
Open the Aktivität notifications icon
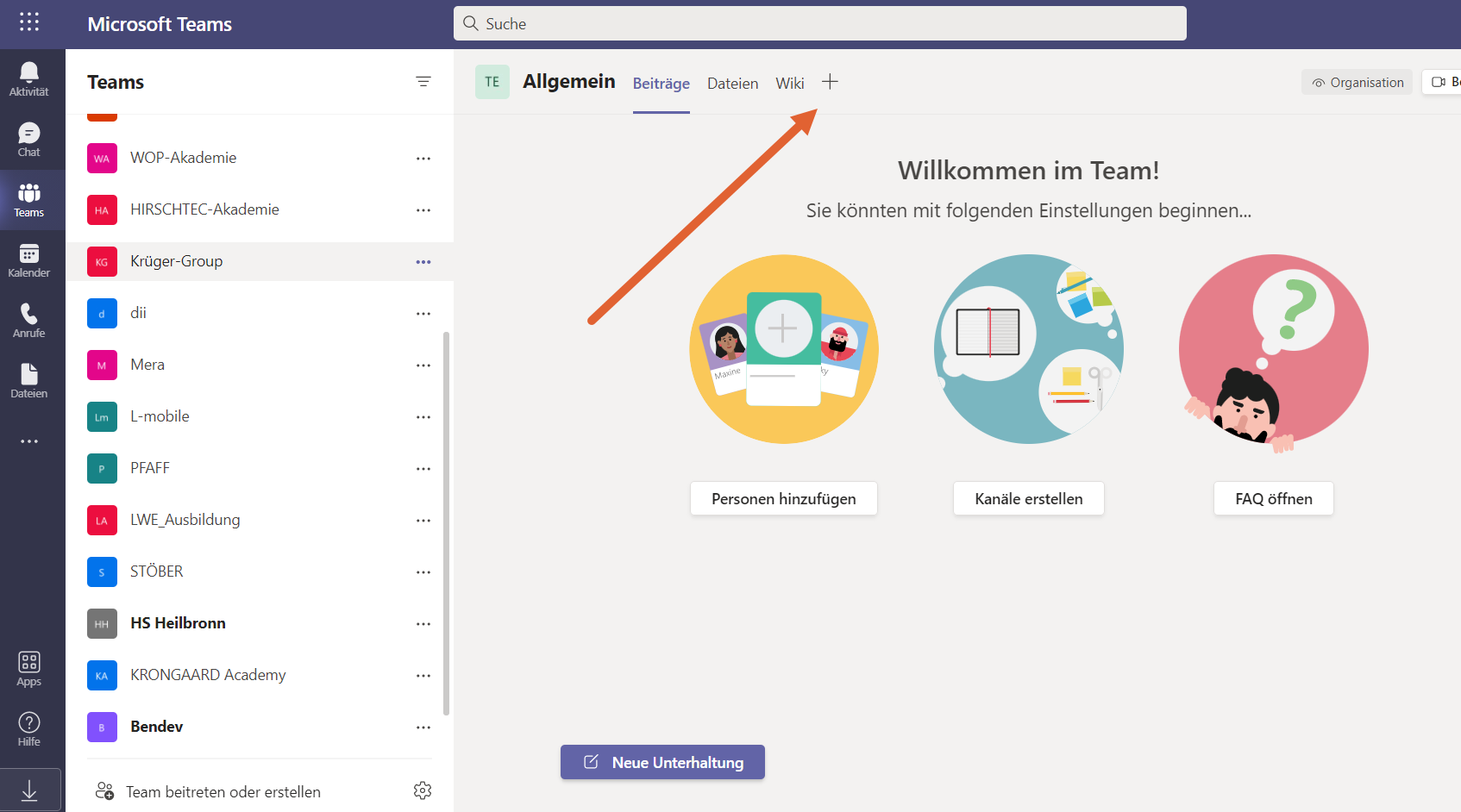tap(29, 78)
